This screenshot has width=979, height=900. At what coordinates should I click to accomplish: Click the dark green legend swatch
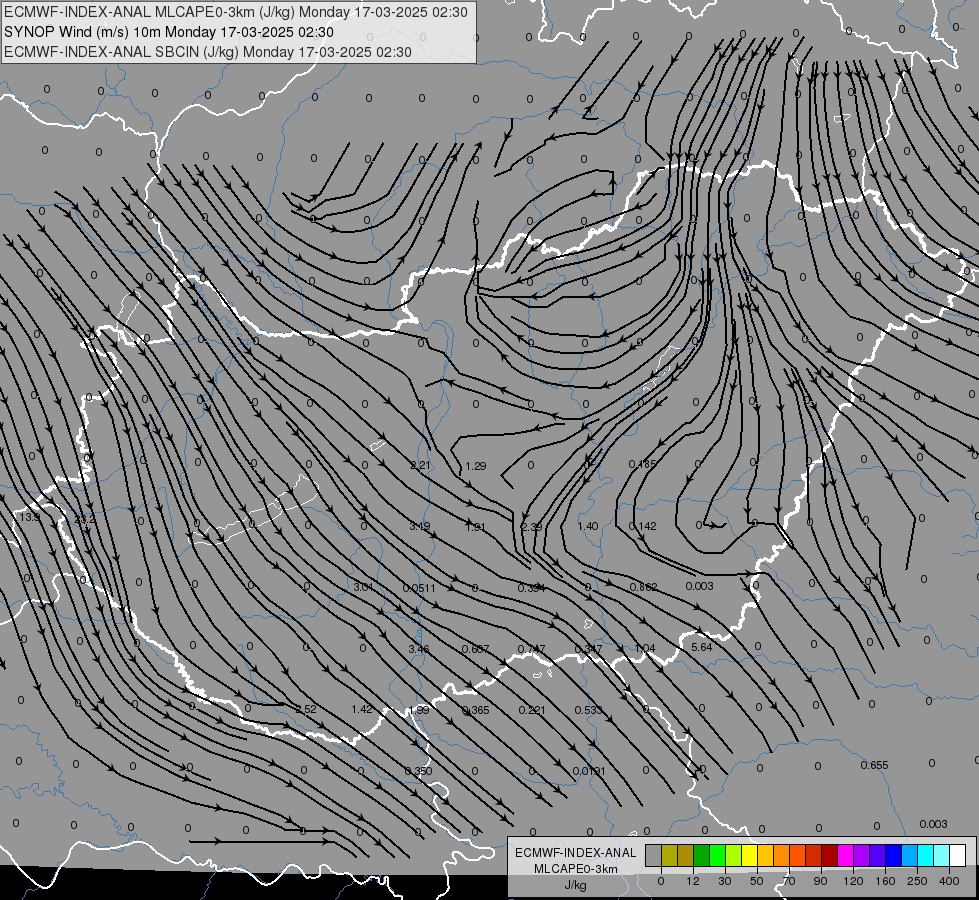pyautogui.click(x=702, y=855)
